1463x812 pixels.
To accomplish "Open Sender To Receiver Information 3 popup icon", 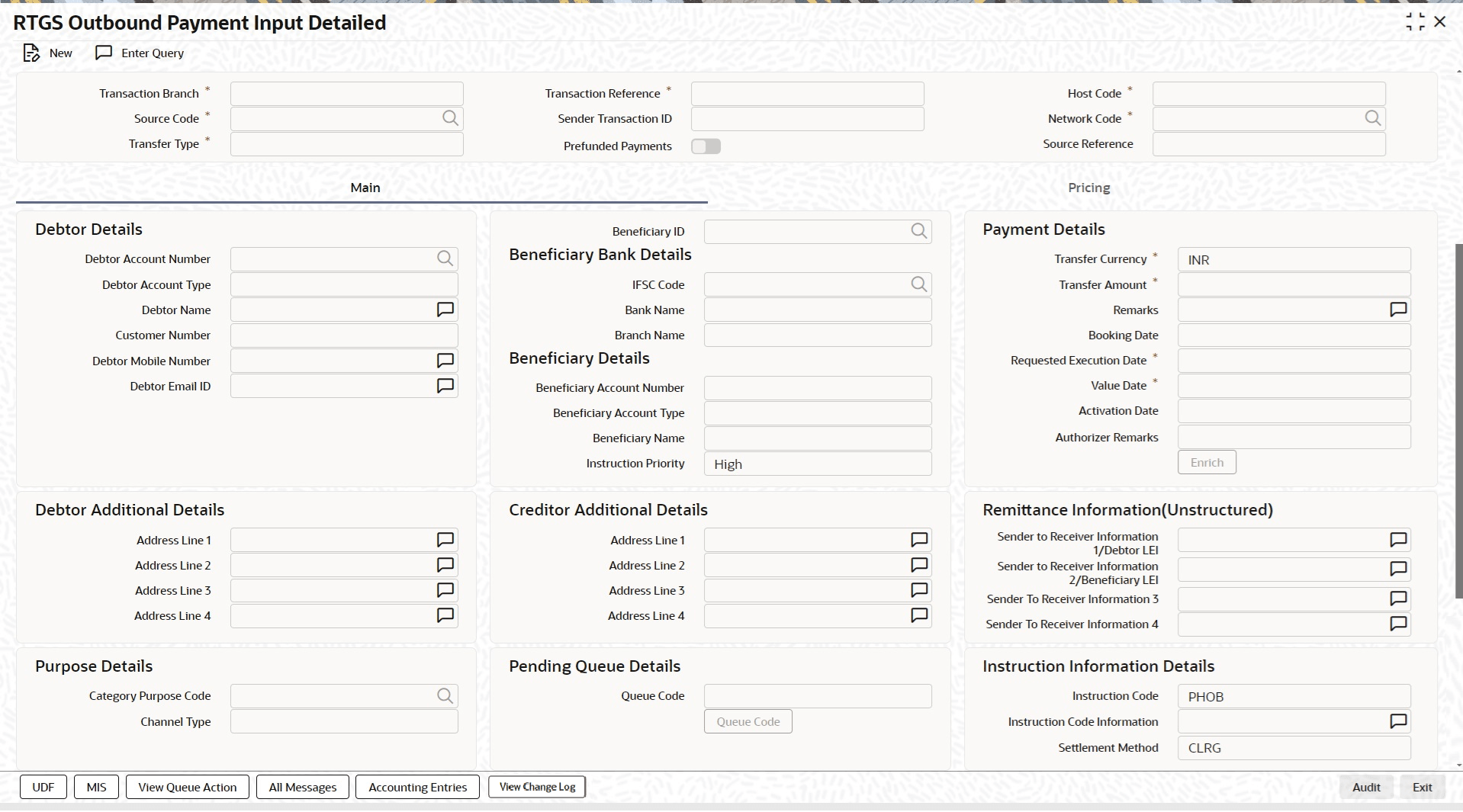I will [x=1398, y=599].
